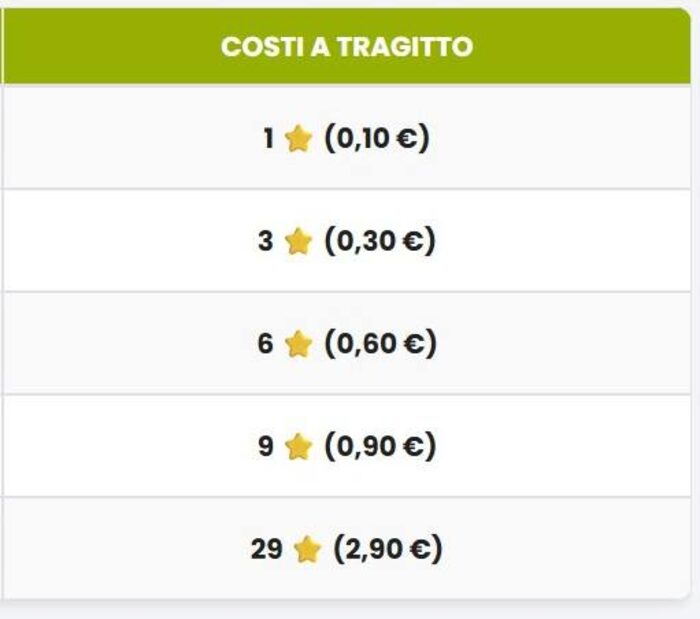The height and width of the screenshot is (619, 700).
Task: Click the star icon in the 6-star row
Action: tap(298, 344)
